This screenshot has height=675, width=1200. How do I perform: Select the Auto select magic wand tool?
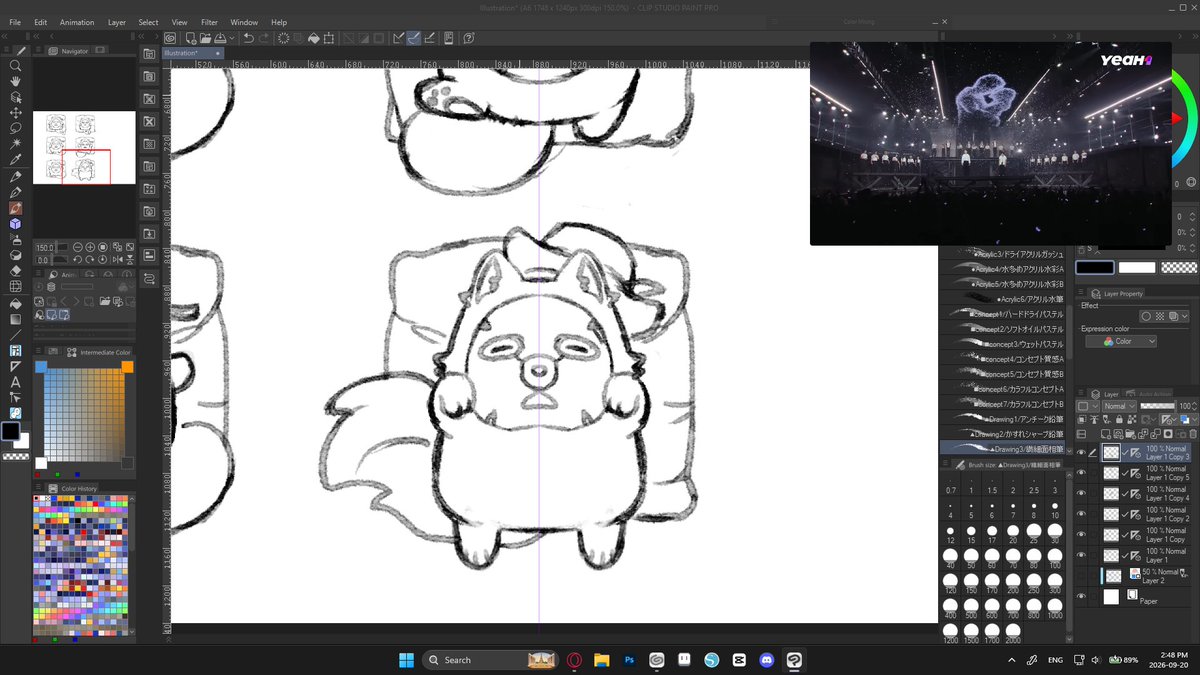pyautogui.click(x=15, y=144)
